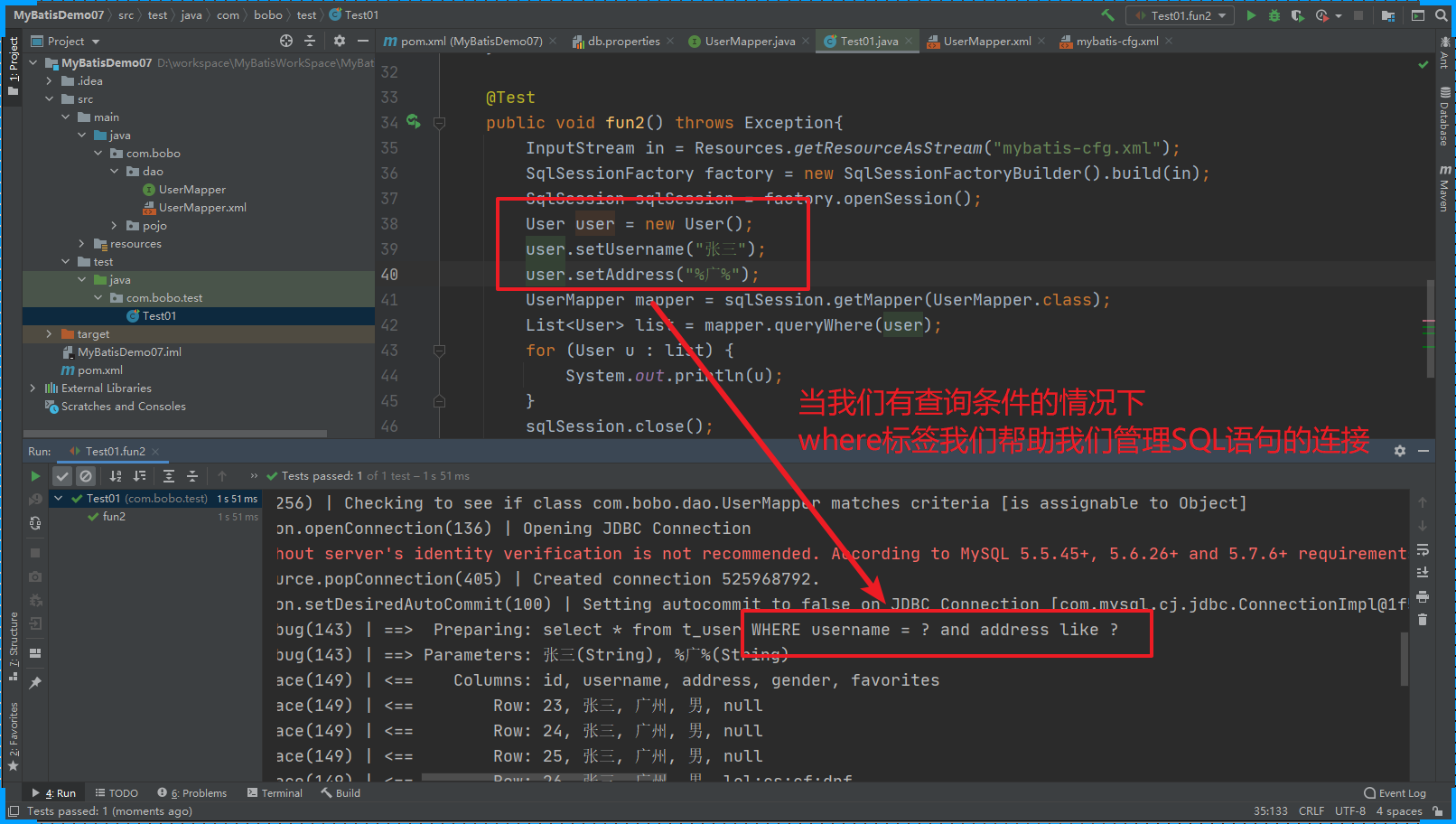Open the Project Structure icon in toolbar
1456x824 pixels.
(x=1388, y=15)
